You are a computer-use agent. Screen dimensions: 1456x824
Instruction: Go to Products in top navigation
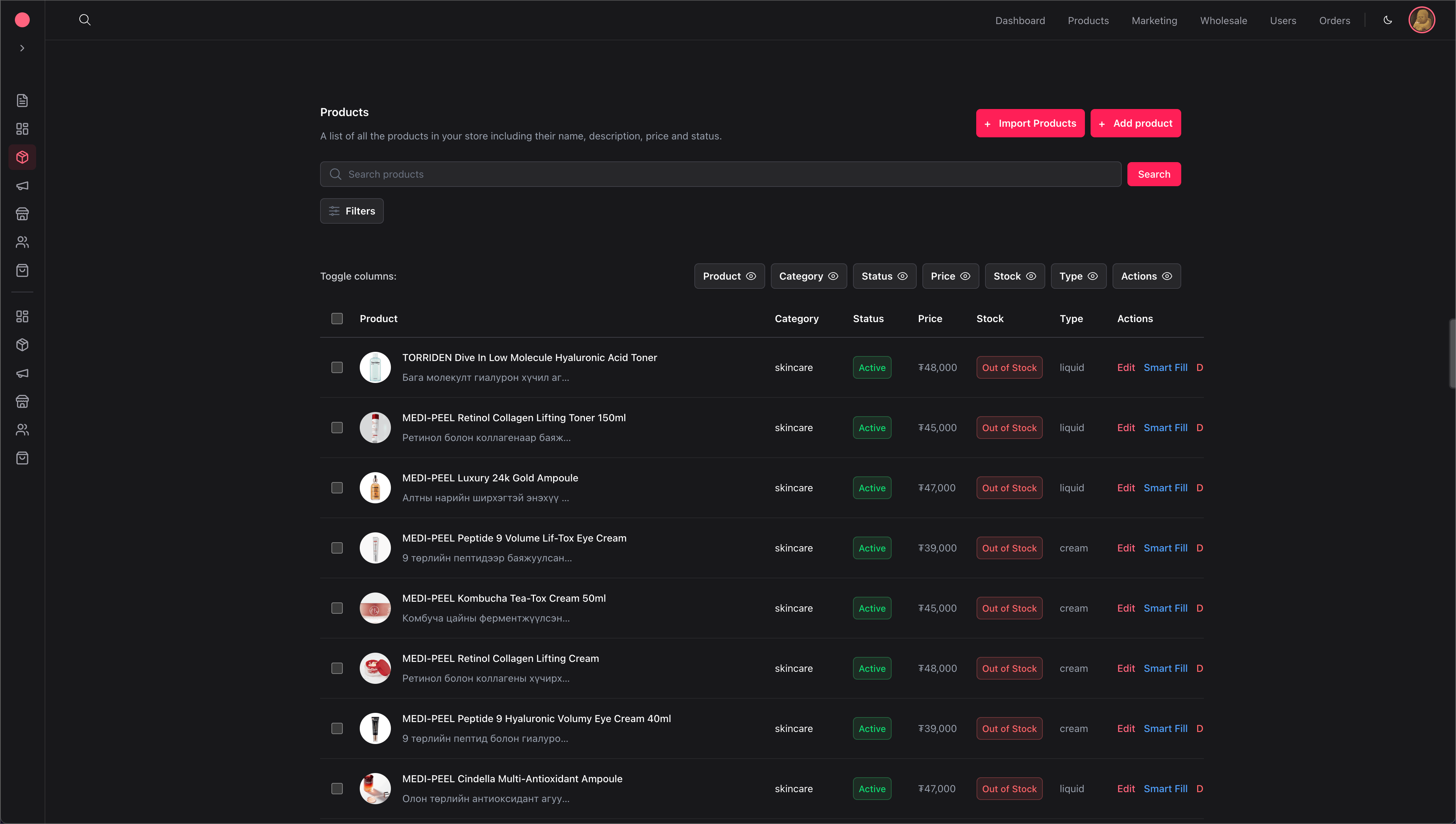1088,21
